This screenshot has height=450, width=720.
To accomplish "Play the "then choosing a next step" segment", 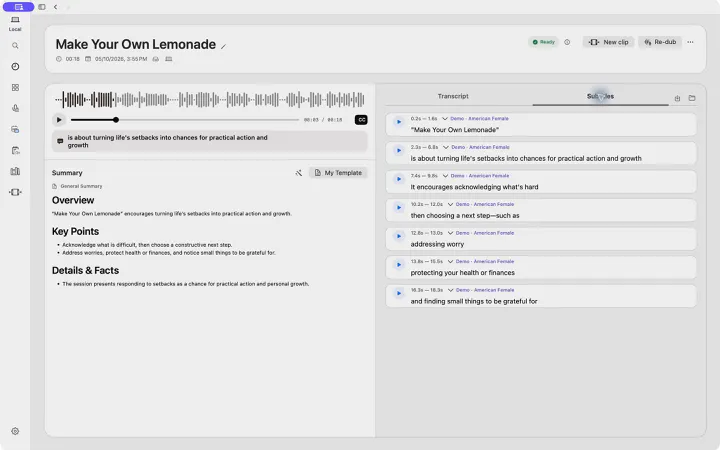I will (x=399, y=208).
